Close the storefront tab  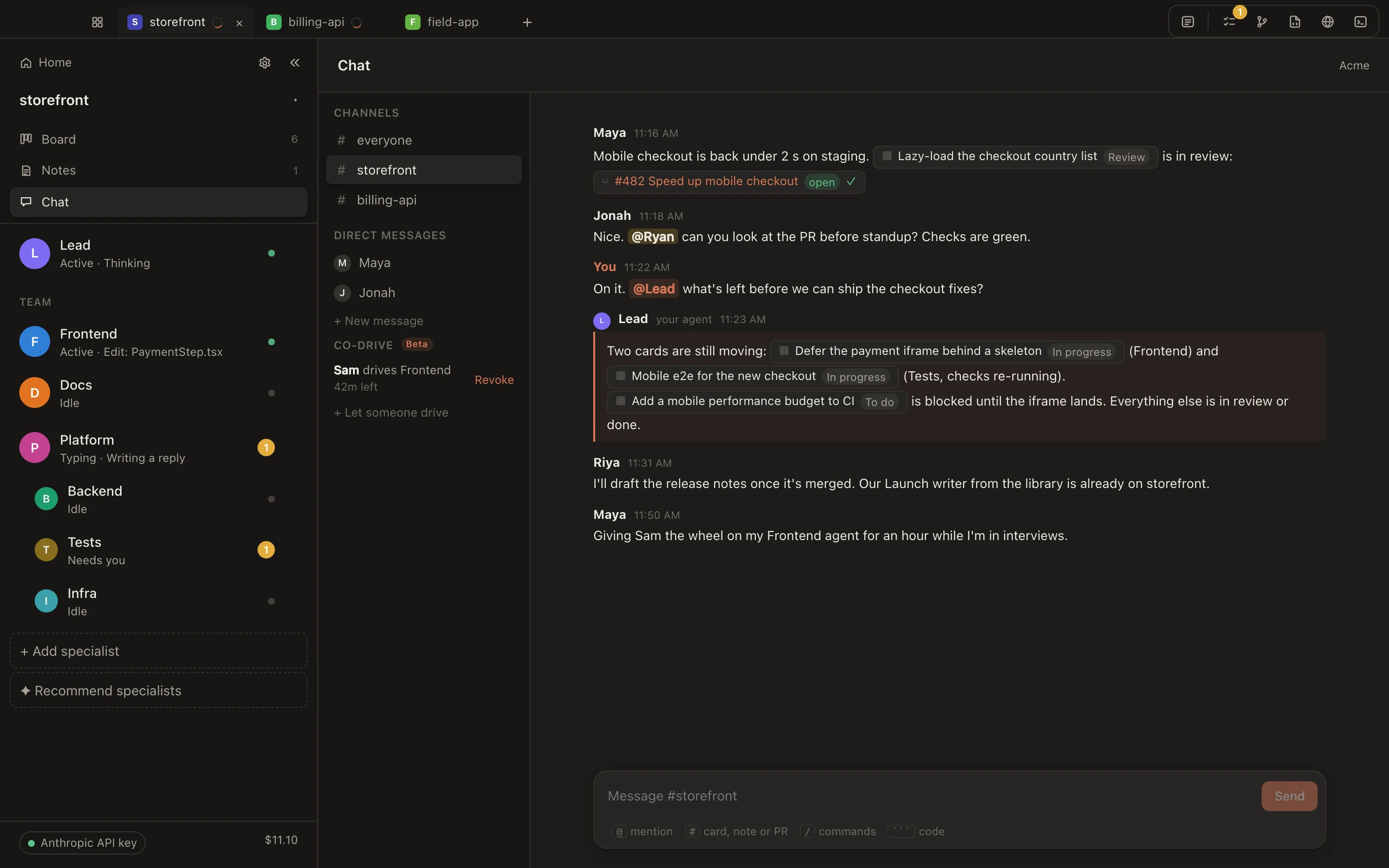coord(239,23)
